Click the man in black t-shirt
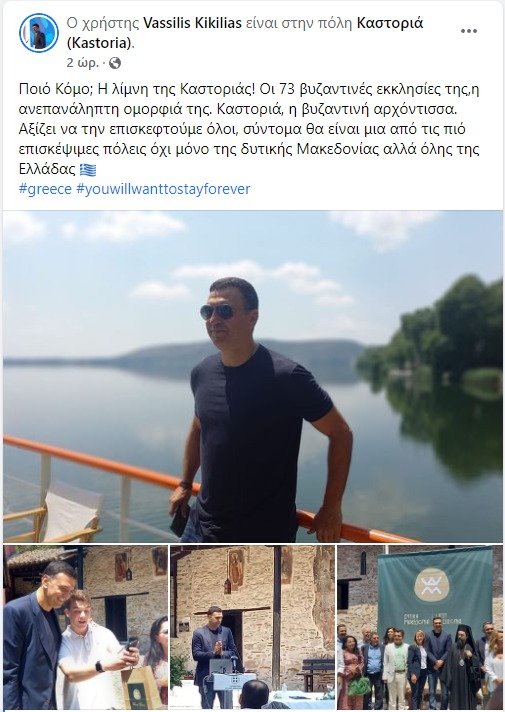Viewport: 505px width, 712px height. (x=257, y=410)
